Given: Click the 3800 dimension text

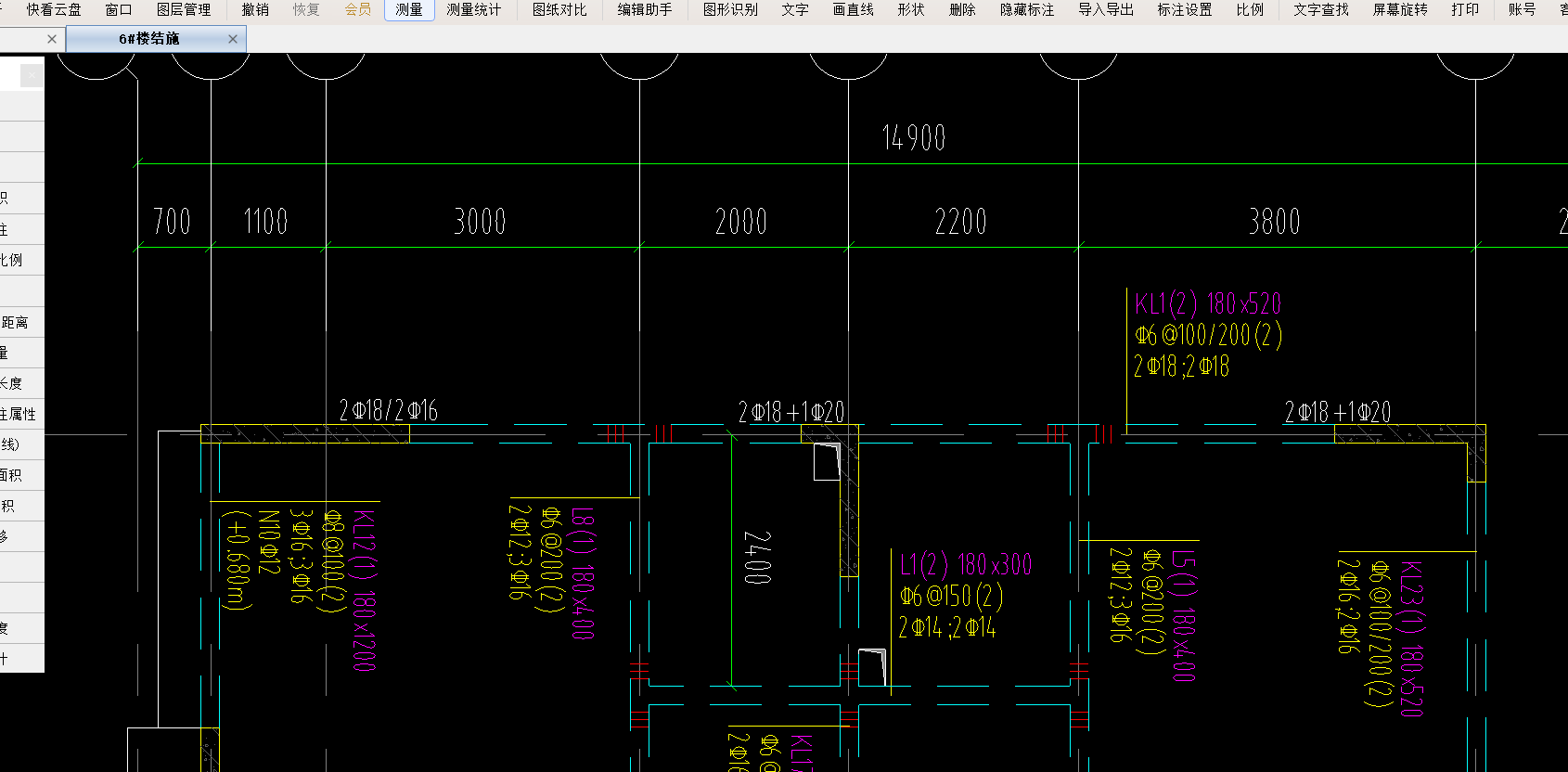Looking at the screenshot, I should [1274, 221].
